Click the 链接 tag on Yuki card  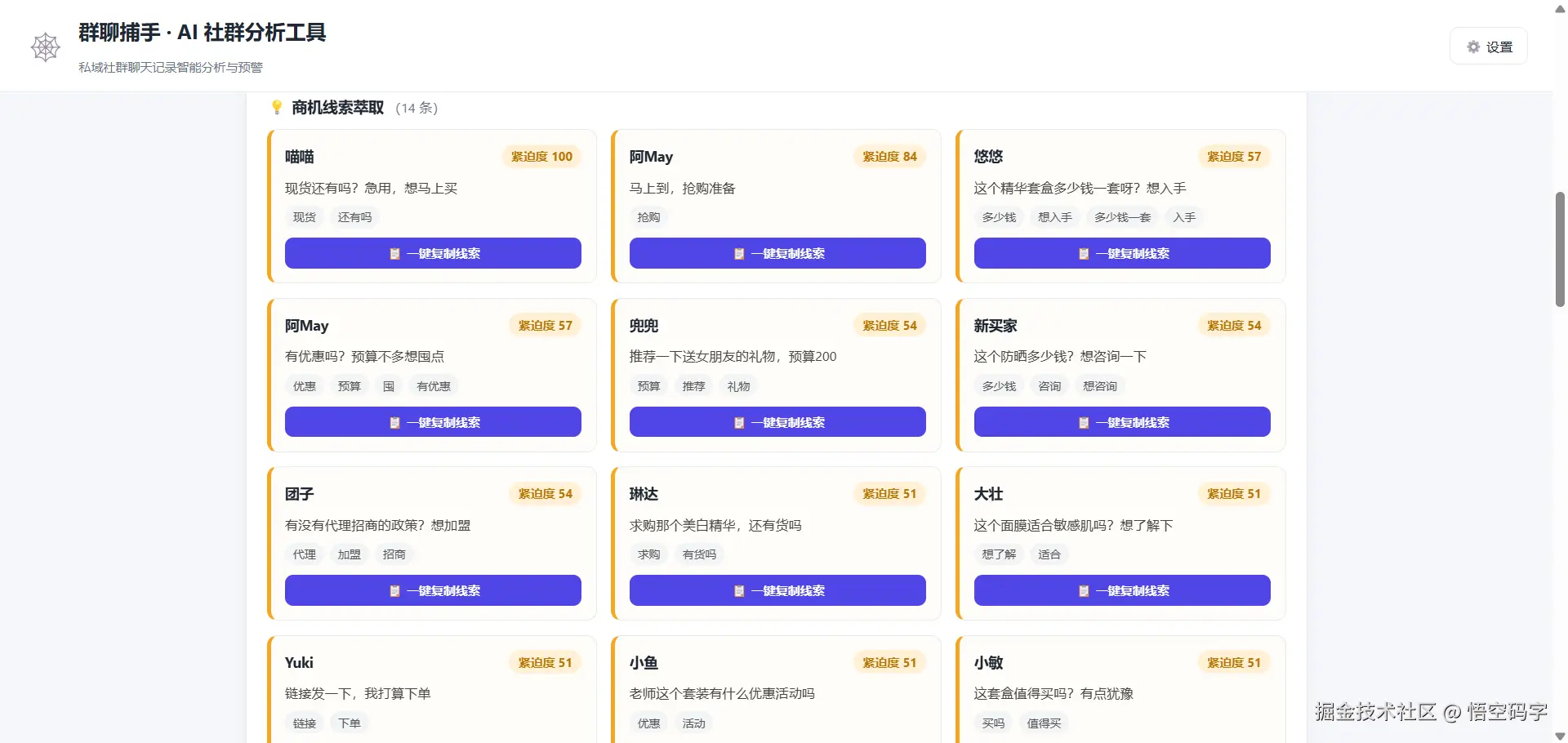(305, 723)
